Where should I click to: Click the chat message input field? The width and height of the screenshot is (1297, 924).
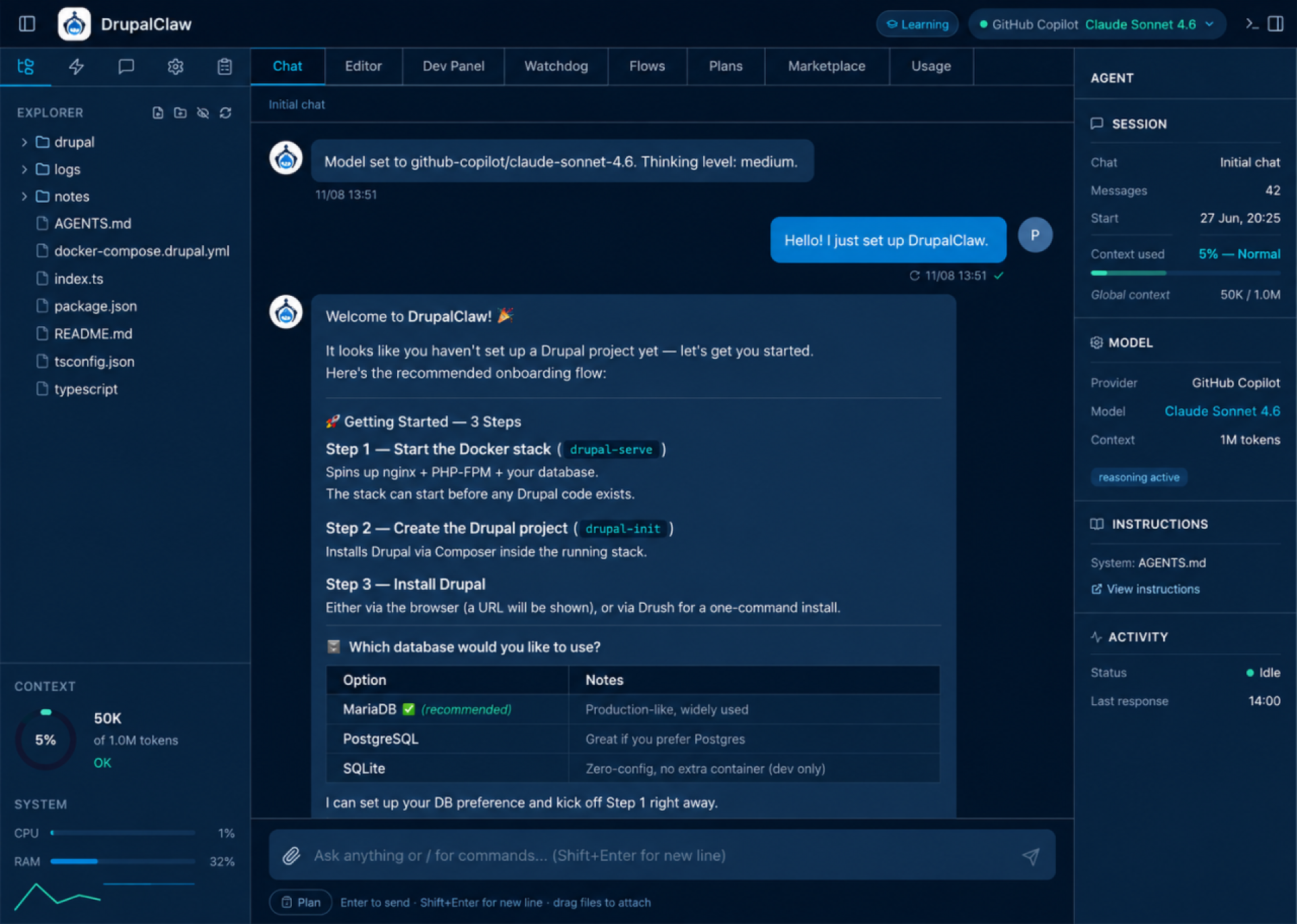[662, 855]
